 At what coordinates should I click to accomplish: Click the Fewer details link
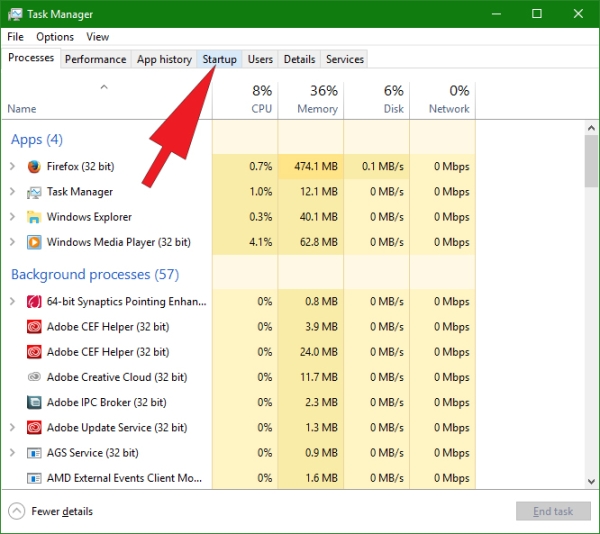coord(62,511)
